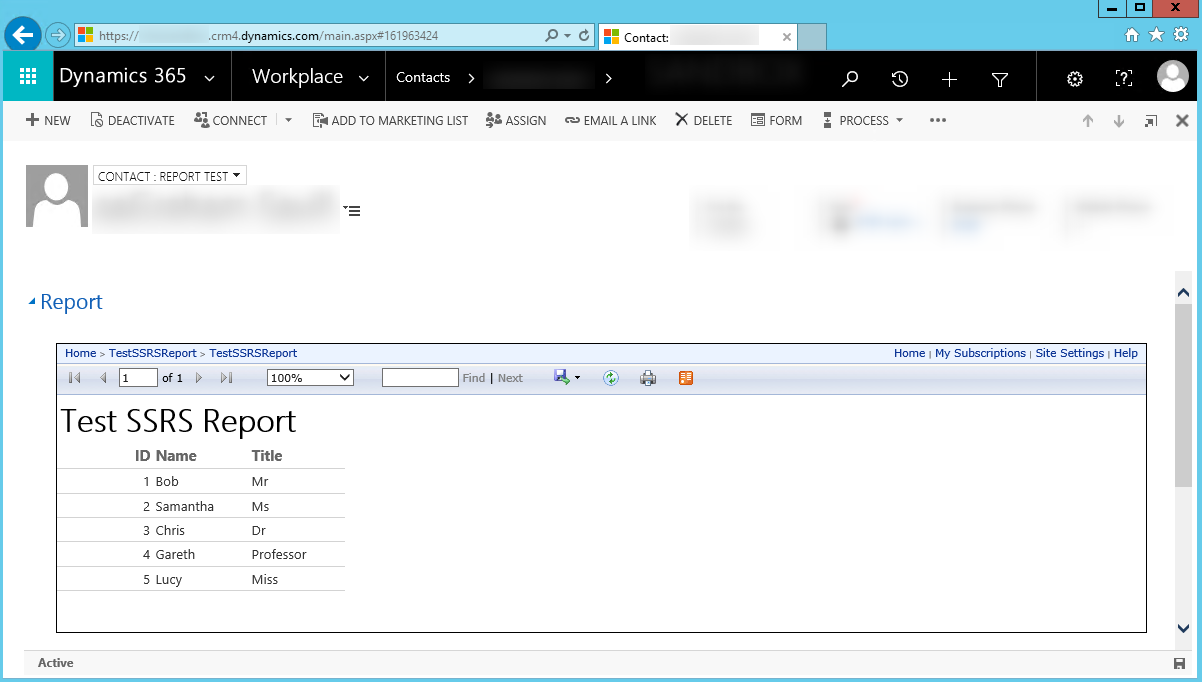The image size is (1202, 682).
Task: Open recently viewed items history icon
Action: click(899, 79)
